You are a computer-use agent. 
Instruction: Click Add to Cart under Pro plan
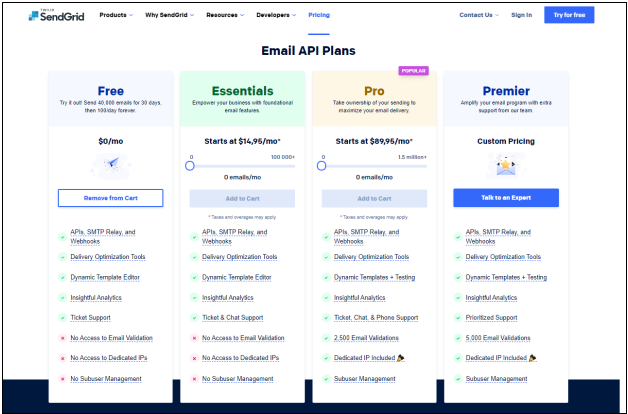pyautogui.click(x=374, y=198)
